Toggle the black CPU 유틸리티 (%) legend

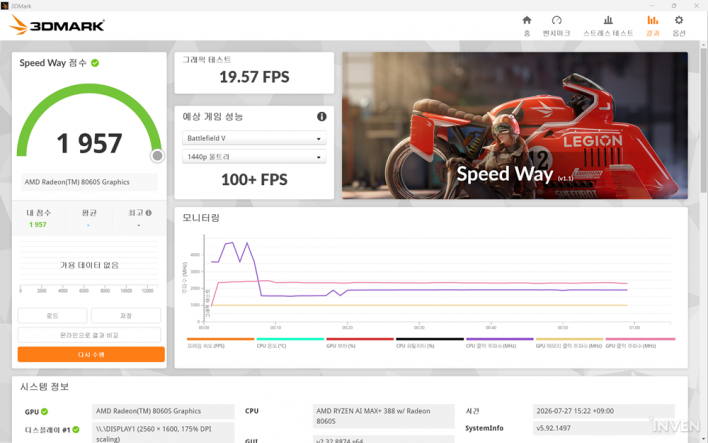click(429, 343)
